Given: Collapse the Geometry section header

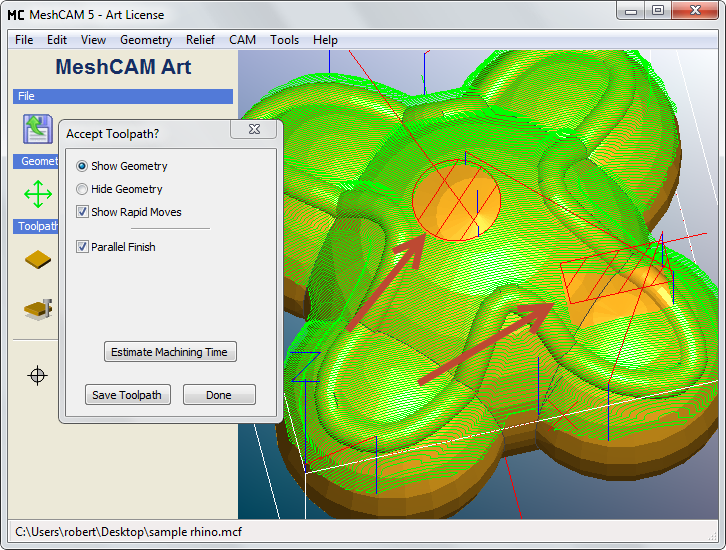Looking at the screenshot, I should [36, 161].
